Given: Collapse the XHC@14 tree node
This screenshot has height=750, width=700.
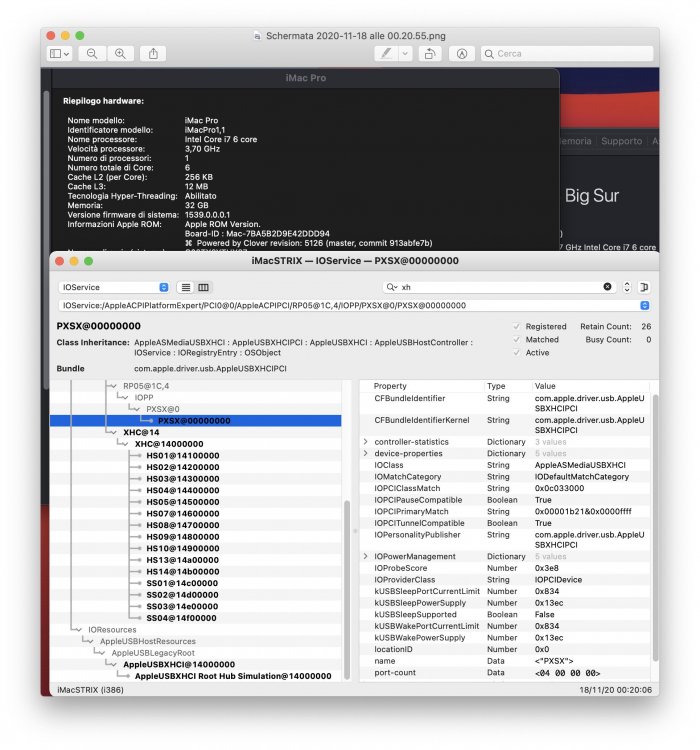Looking at the screenshot, I should pos(114,432).
